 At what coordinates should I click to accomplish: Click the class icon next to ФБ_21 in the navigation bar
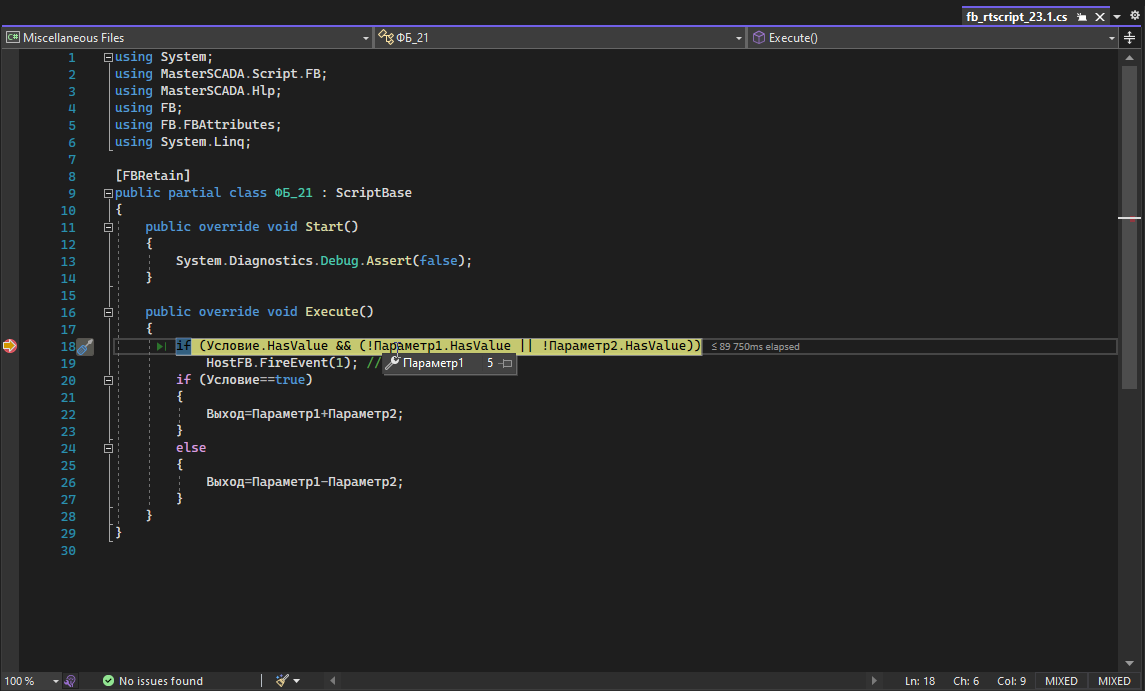tap(386, 37)
